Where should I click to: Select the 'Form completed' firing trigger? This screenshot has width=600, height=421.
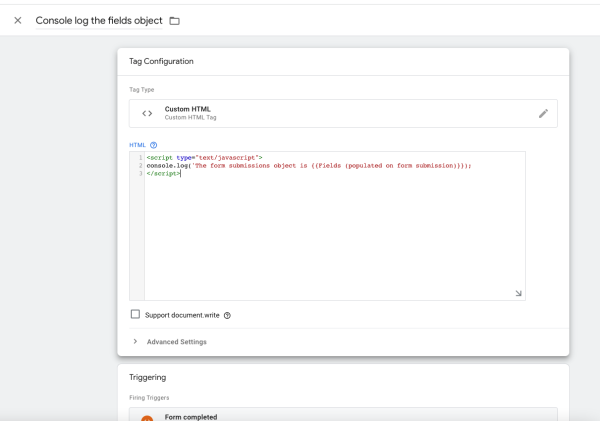(343, 415)
